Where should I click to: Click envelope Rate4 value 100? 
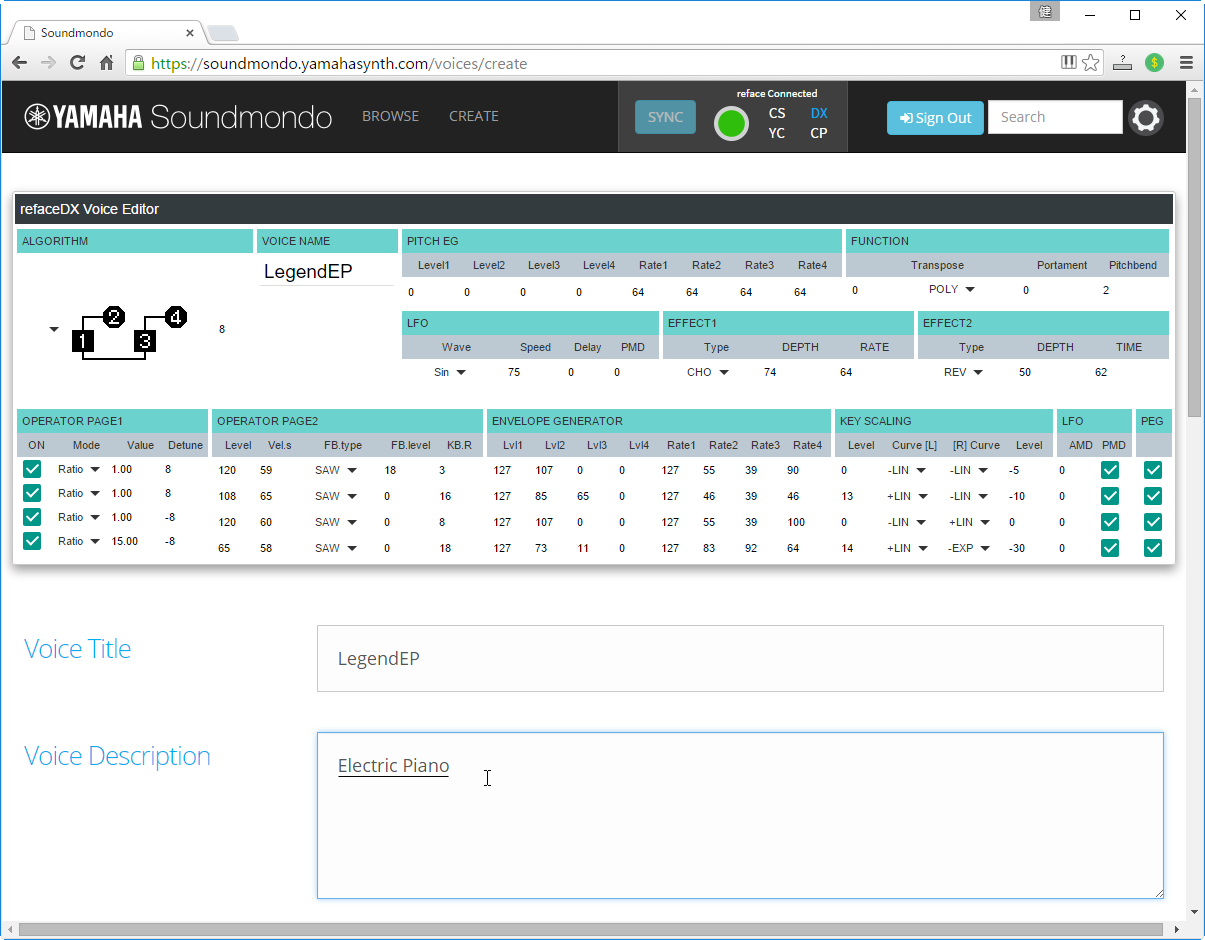[x=796, y=522]
